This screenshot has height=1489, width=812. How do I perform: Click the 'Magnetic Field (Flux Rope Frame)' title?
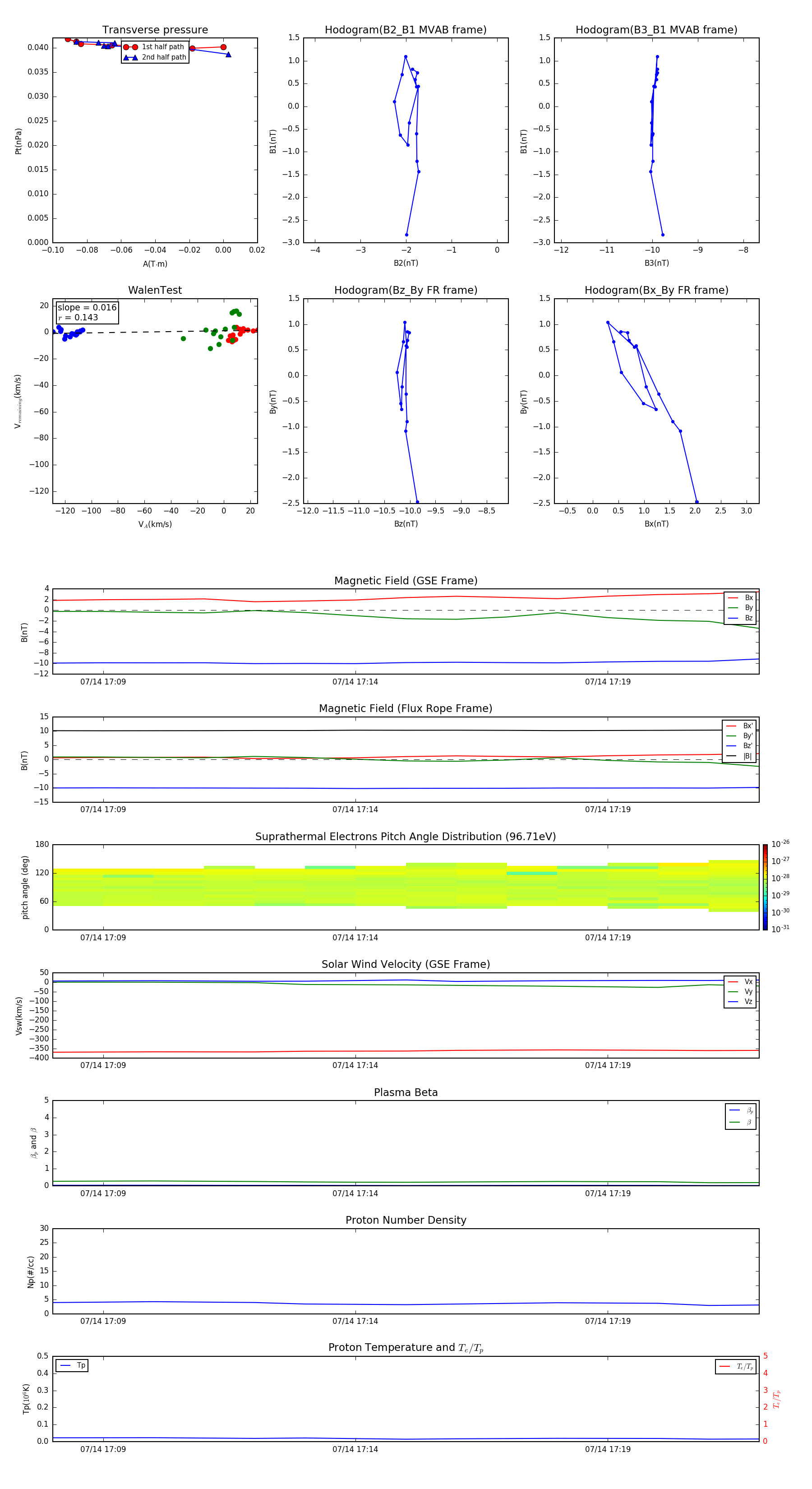[x=406, y=709]
